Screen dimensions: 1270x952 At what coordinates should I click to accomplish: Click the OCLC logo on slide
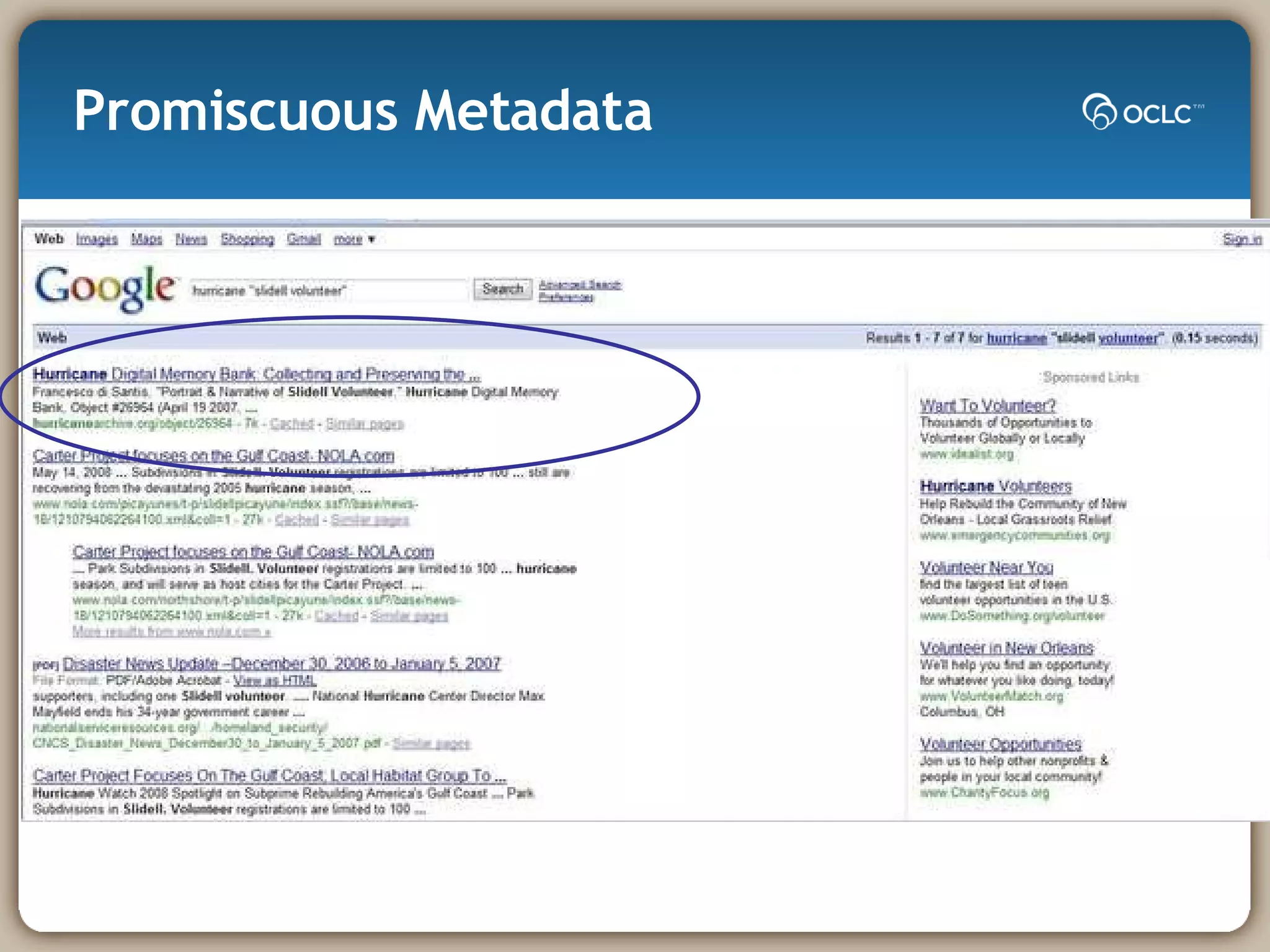[1142, 112]
